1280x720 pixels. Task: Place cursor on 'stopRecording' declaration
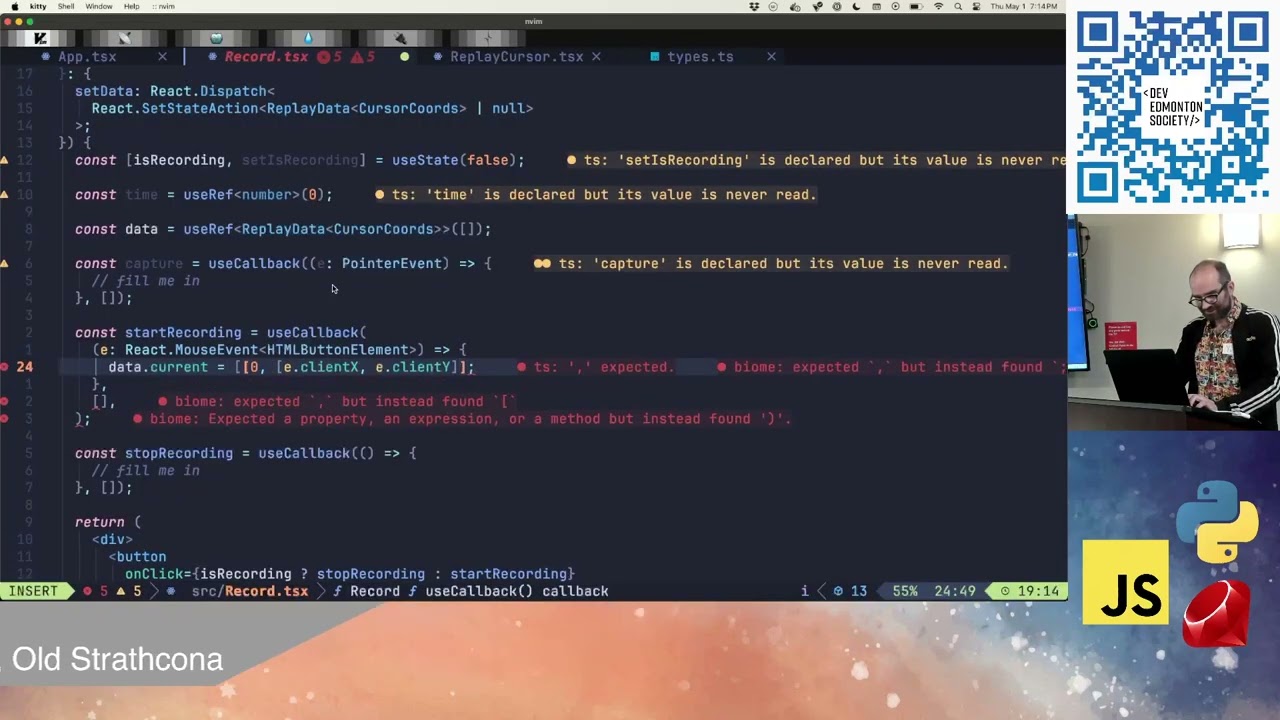pyautogui.click(x=179, y=454)
